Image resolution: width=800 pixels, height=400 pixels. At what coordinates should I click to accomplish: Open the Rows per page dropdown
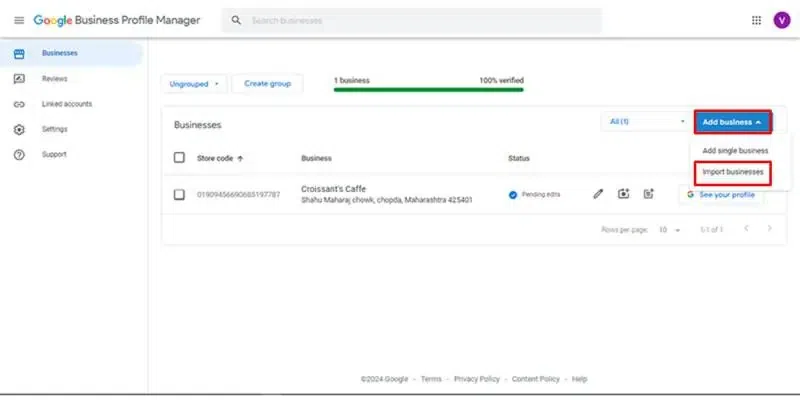pyautogui.click(x=669, y=230)
